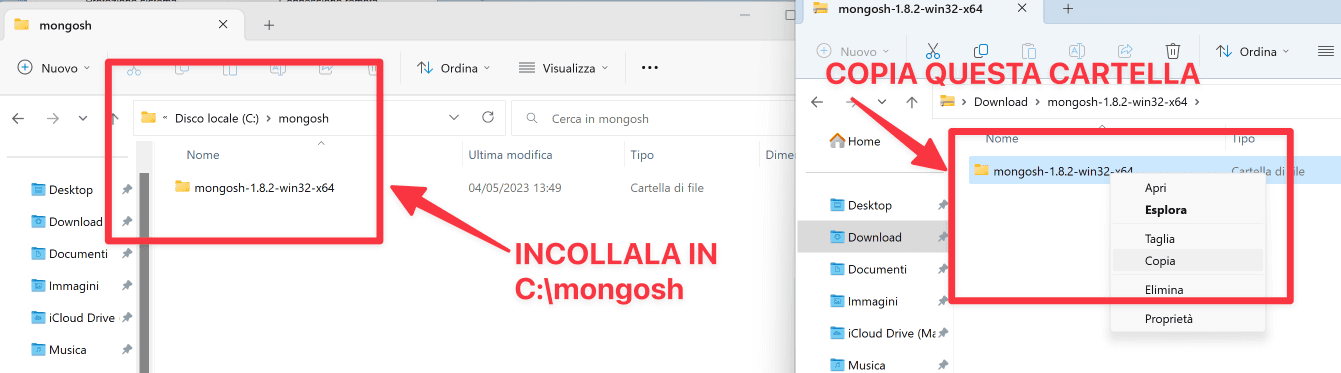Expand recent locations chevron in mongosh-1.8.2 window
Image resolution: width=1341 pixels, height=373 pixels.
(881, 101)
